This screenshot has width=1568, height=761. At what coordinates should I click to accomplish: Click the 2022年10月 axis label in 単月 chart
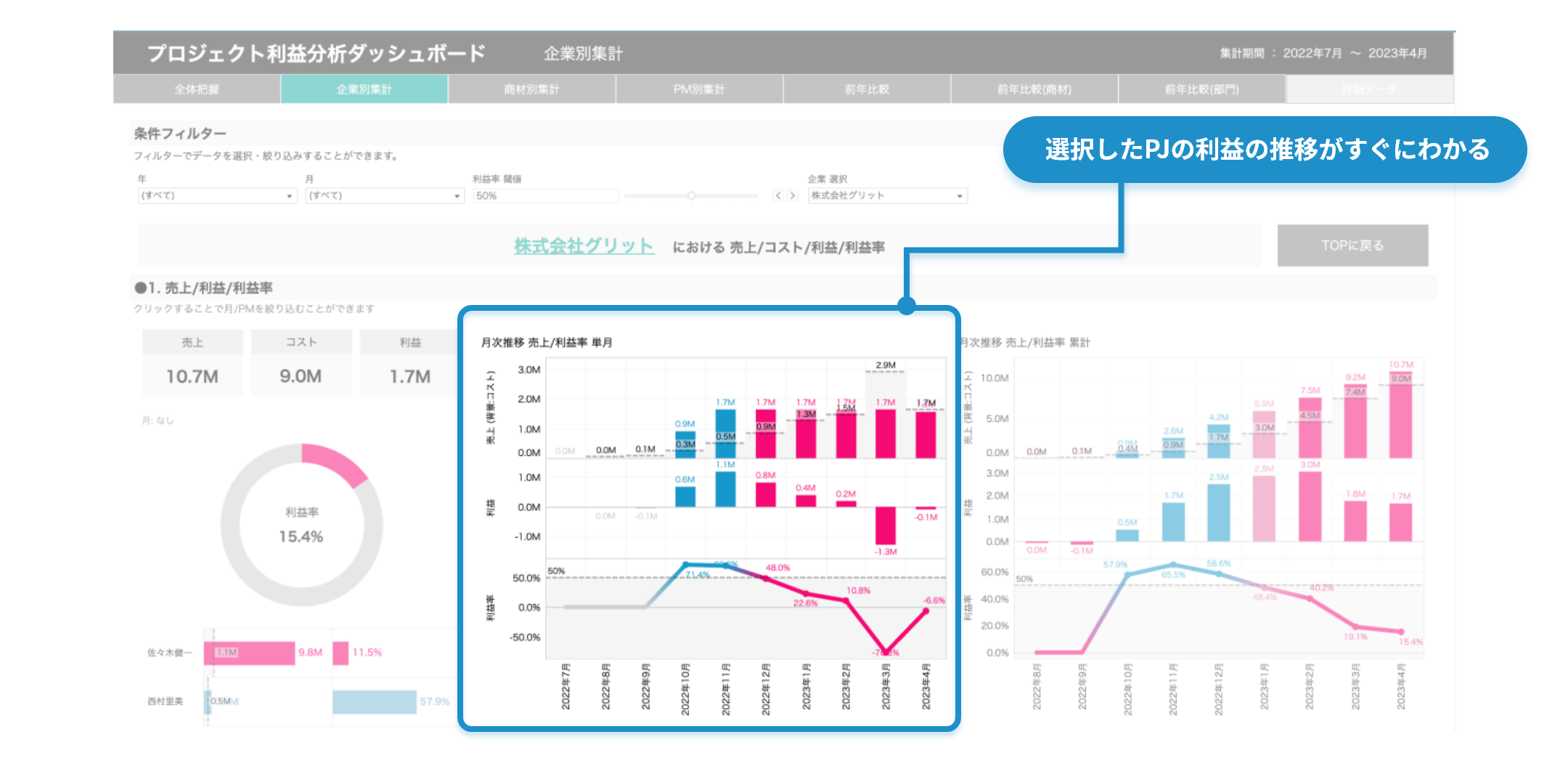pyautogui.click(x=685, y=689)
